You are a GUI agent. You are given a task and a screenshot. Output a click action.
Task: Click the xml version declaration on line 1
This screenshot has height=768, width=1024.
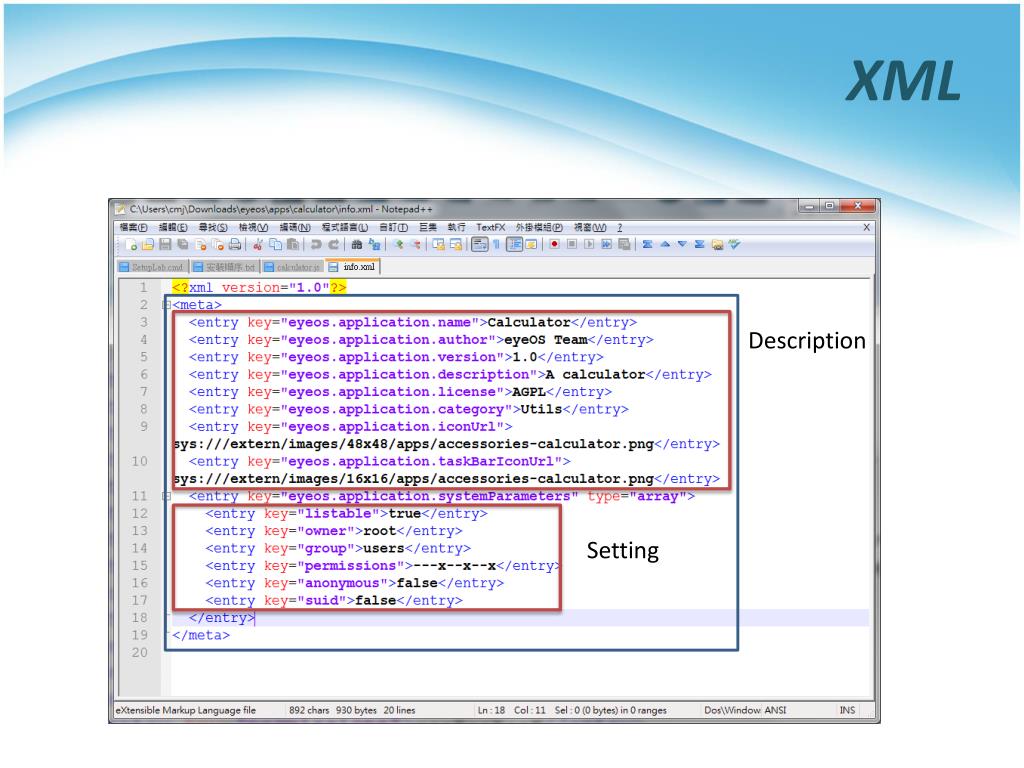pyautogui.click(x=259, y=287)
